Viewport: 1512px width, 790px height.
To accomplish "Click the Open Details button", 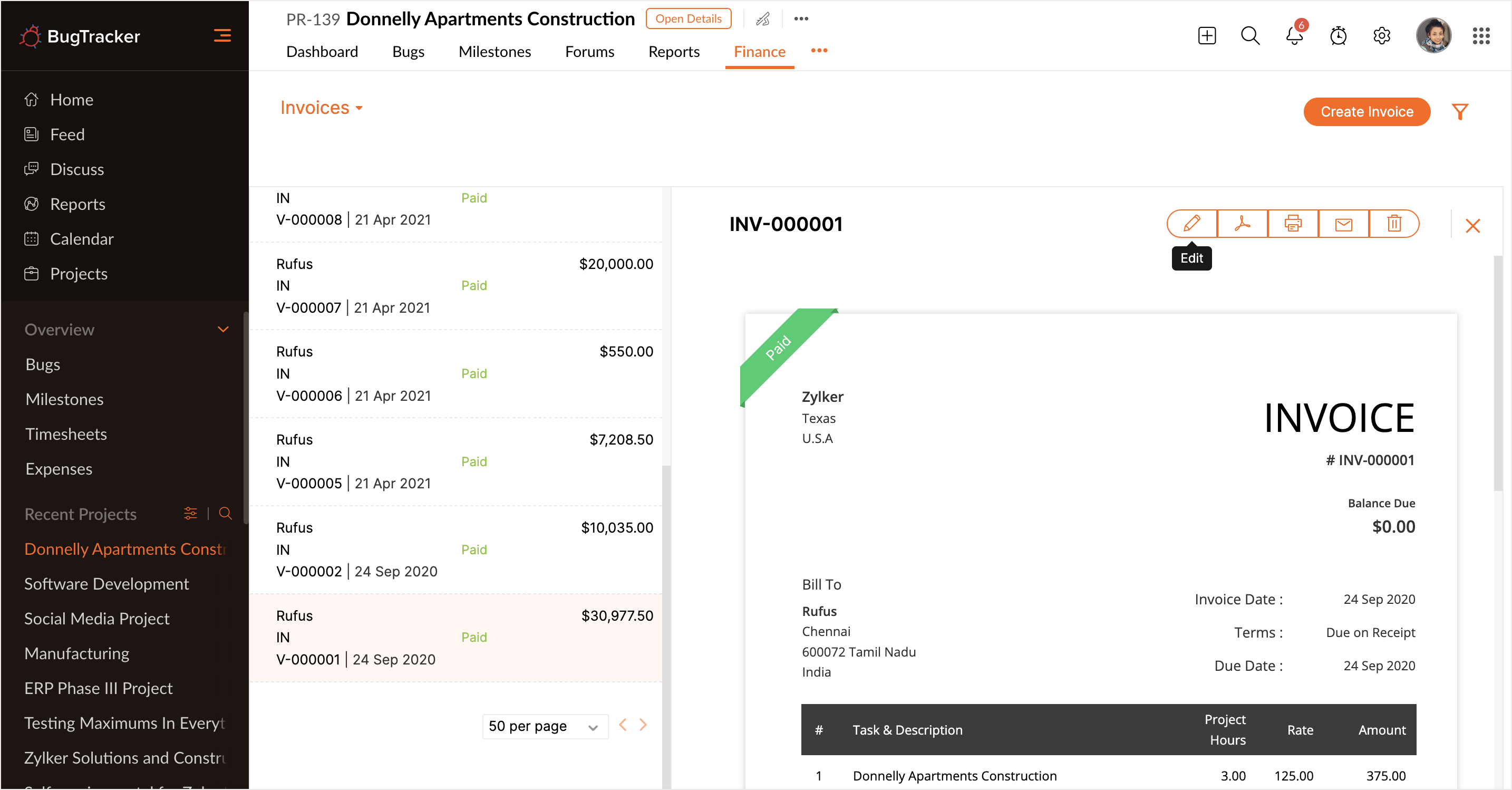I will pyautogui.click(x=688, y=19).
